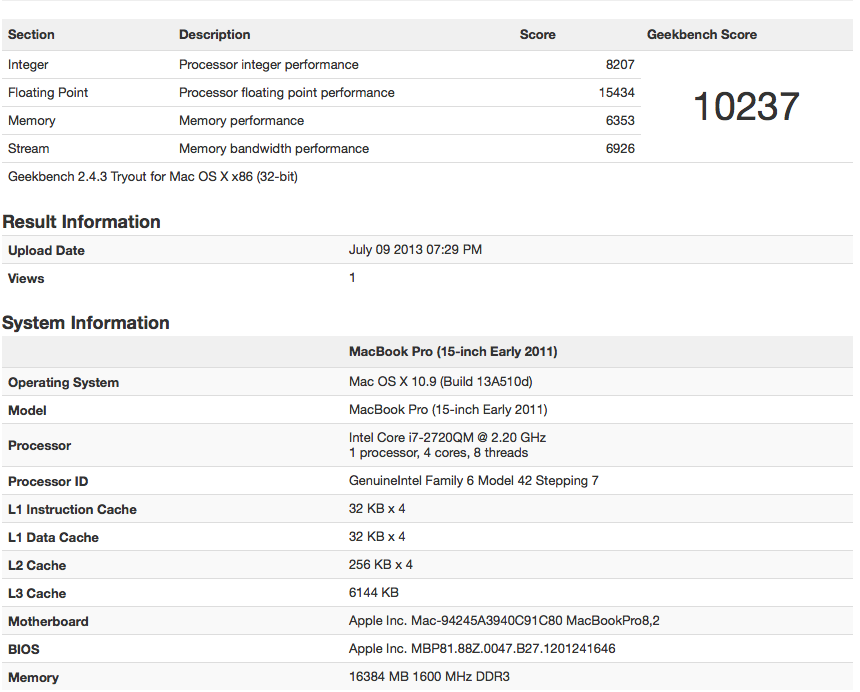860x692 pixels.
Task: Select the Integer section row label
Action: 28,65
